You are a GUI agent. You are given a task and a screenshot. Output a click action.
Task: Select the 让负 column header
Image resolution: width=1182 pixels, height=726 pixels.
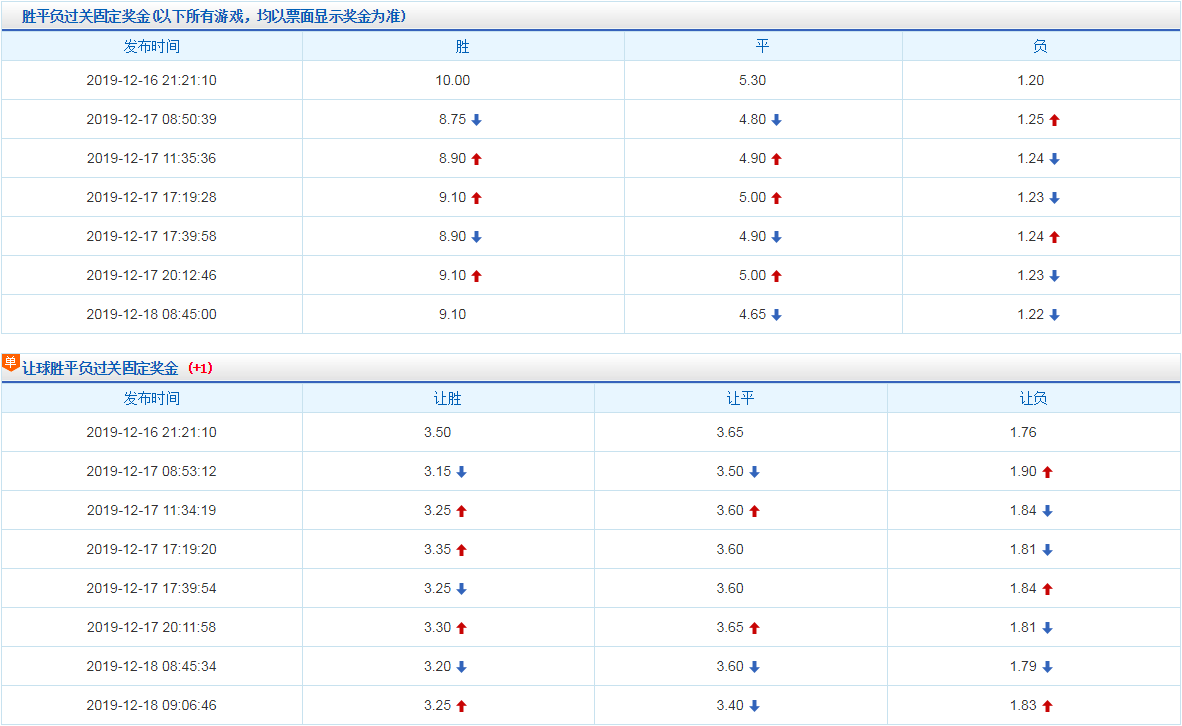coord(1033,397)
